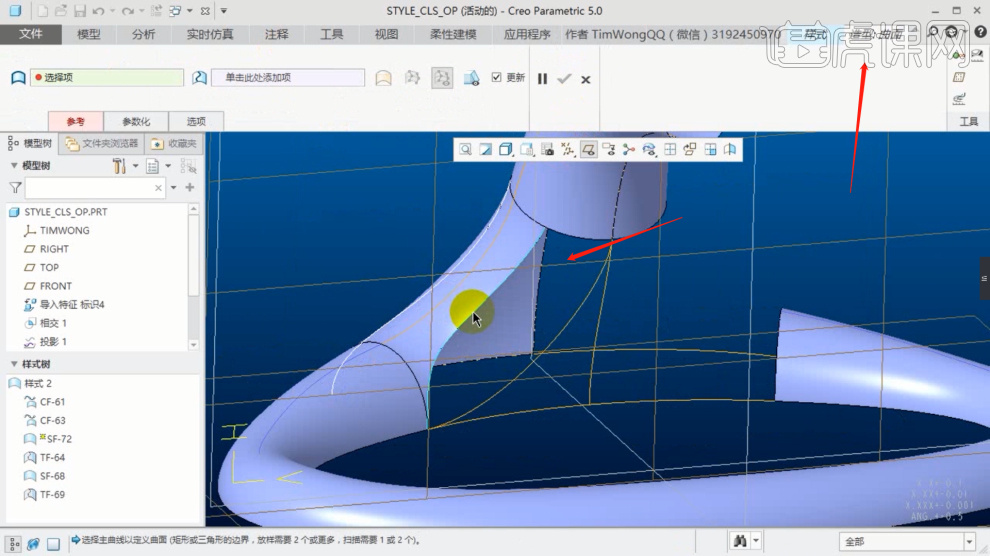Click the camera snapshot view icon
The height and width of the screenshot is (556, 990).
pyautogui.click(x=547, y=149)
